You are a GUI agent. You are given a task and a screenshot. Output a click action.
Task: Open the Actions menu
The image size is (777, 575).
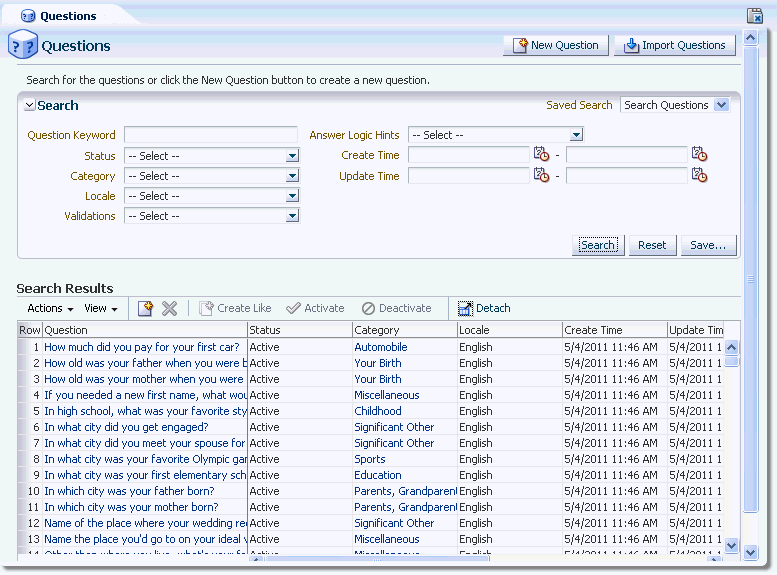(50, 308)
